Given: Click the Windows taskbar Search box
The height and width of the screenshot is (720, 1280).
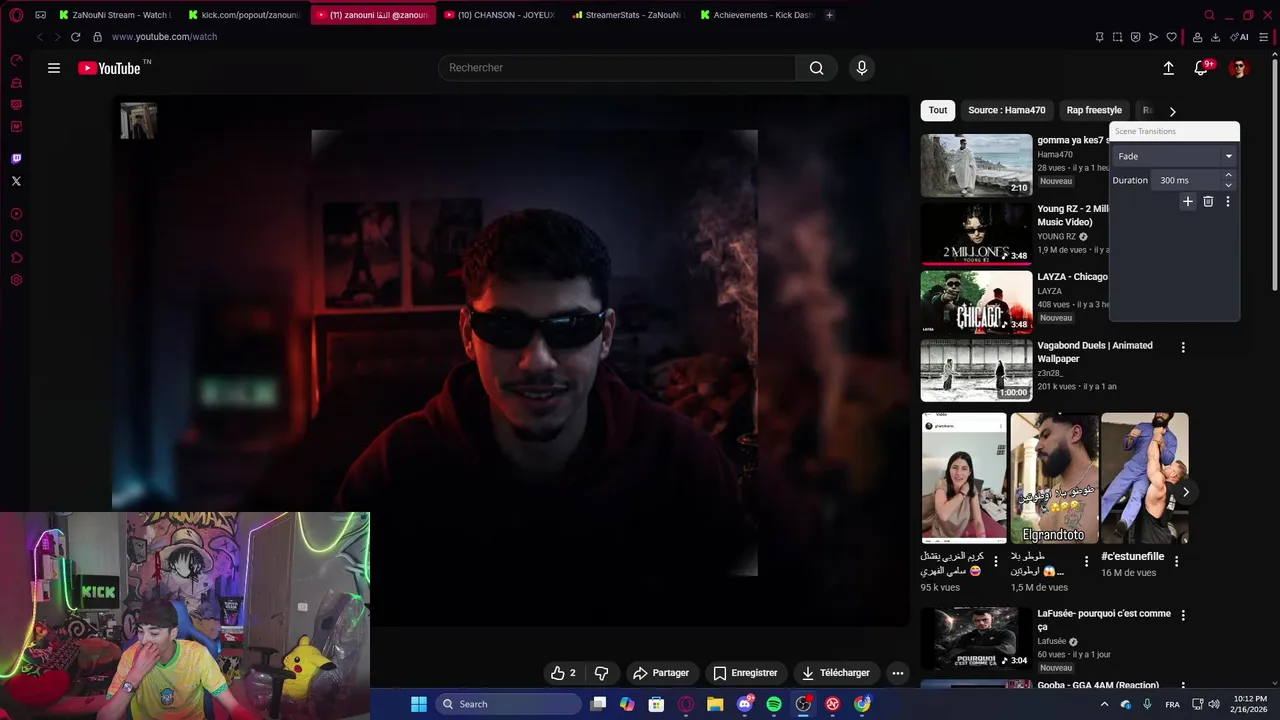Looking at the screenshot, I should pos(510,704).
